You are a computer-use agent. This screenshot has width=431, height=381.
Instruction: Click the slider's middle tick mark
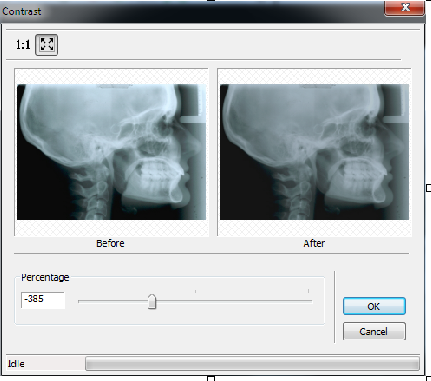[x=195, y=291]
